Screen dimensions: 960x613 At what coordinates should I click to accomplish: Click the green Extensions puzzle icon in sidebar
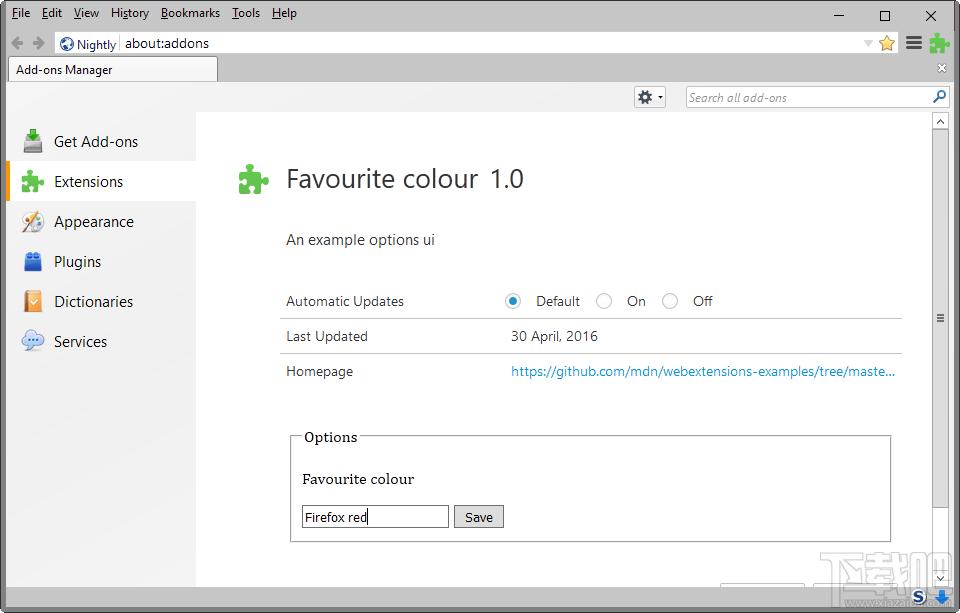pyautogui.click(x=32, y=182)
